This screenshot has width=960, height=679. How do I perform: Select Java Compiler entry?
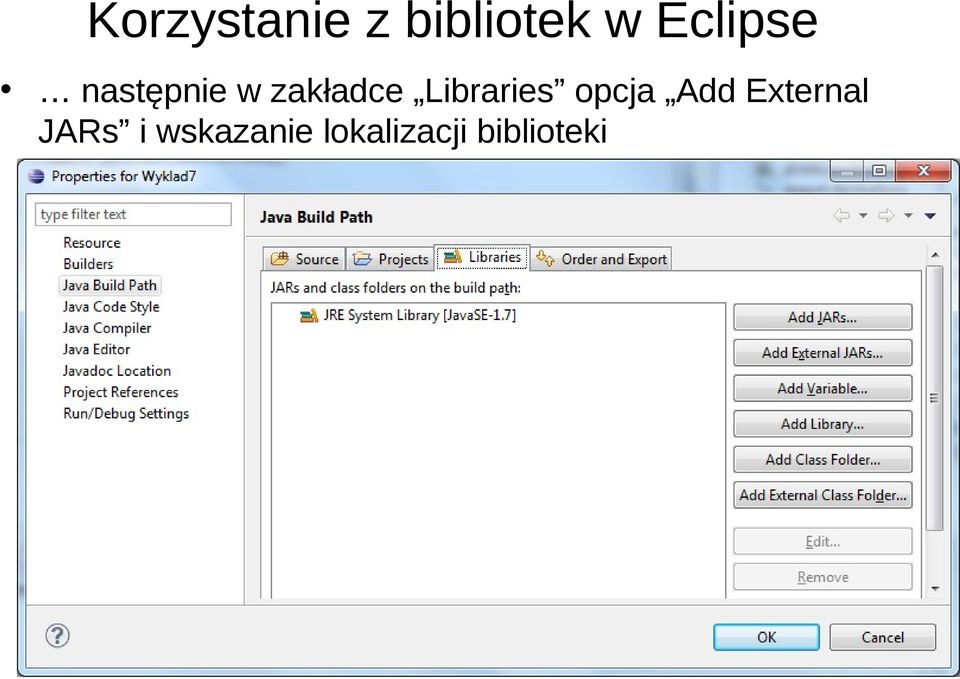pos(107,328)
